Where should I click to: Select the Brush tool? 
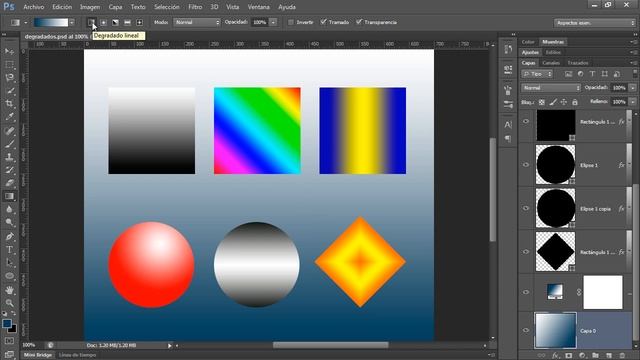coord(9,144)
